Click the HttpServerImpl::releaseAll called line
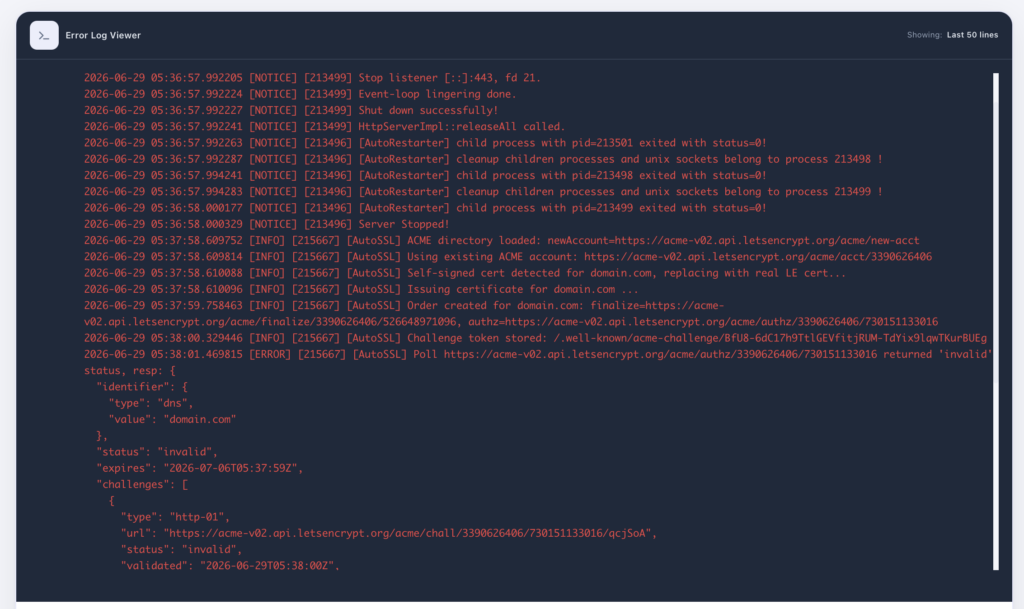 325,127
